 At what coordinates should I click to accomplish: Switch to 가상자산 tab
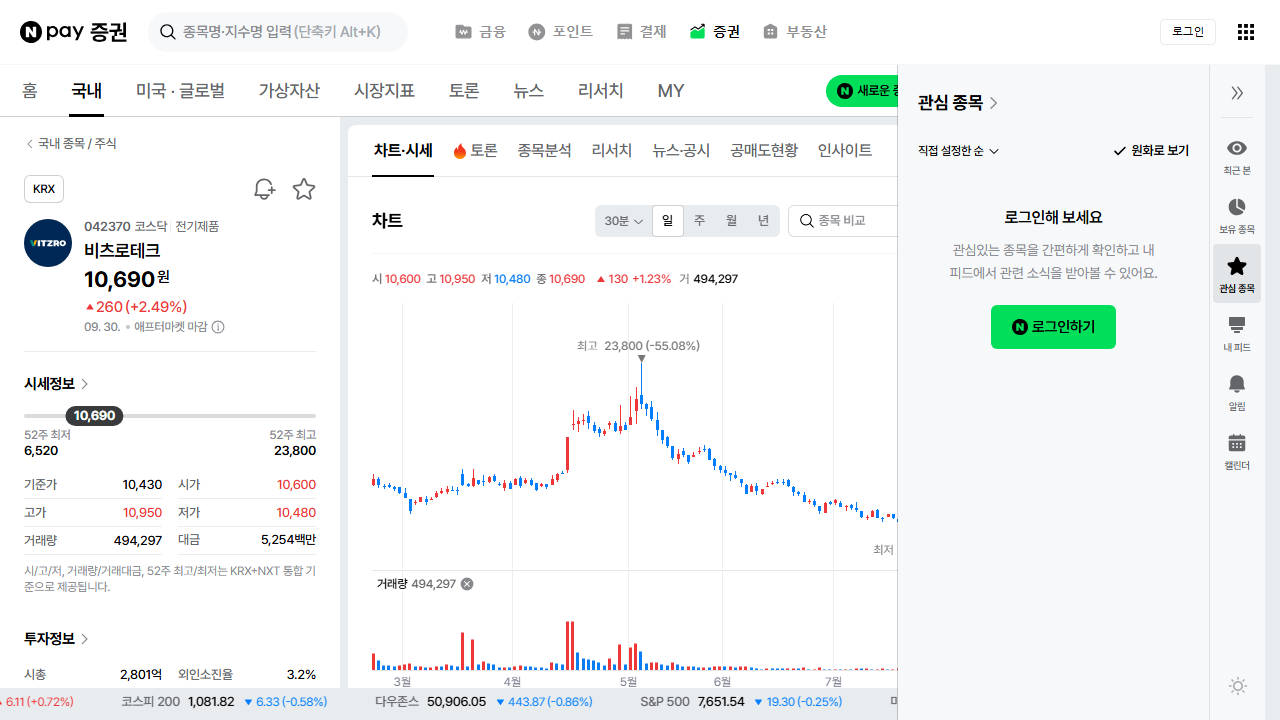(289, 91)
